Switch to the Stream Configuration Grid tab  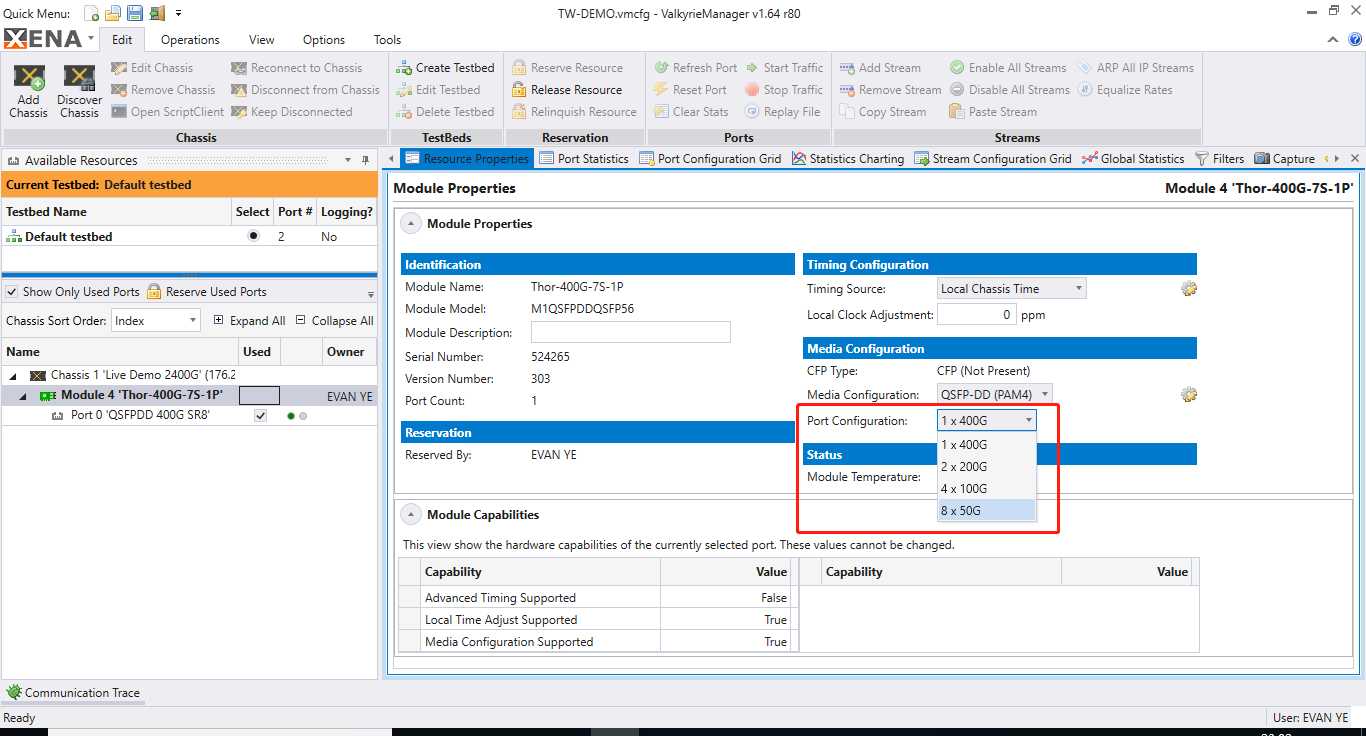[992, 158]
